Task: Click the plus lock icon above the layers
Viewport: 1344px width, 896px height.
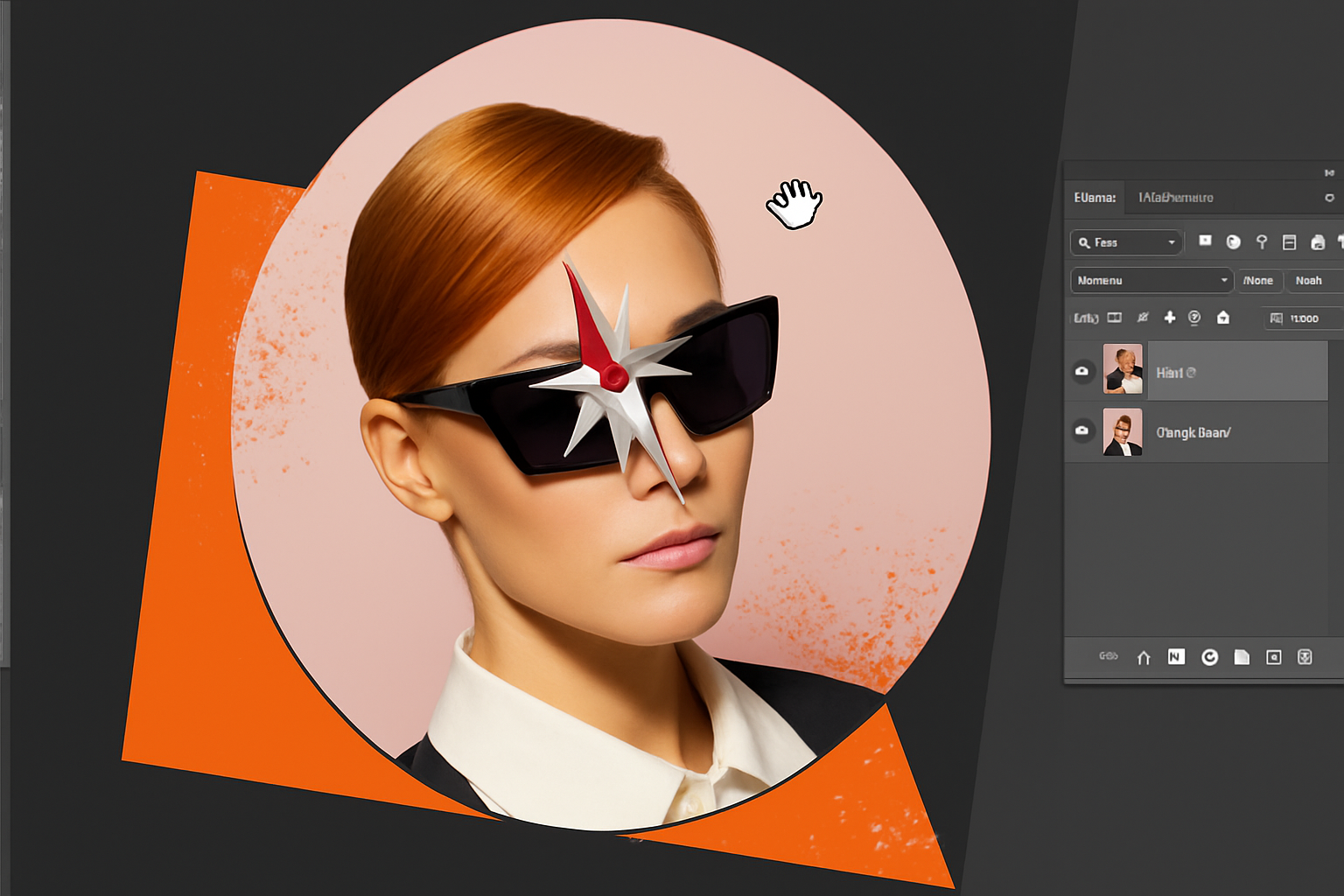Action: (1170, 318)
